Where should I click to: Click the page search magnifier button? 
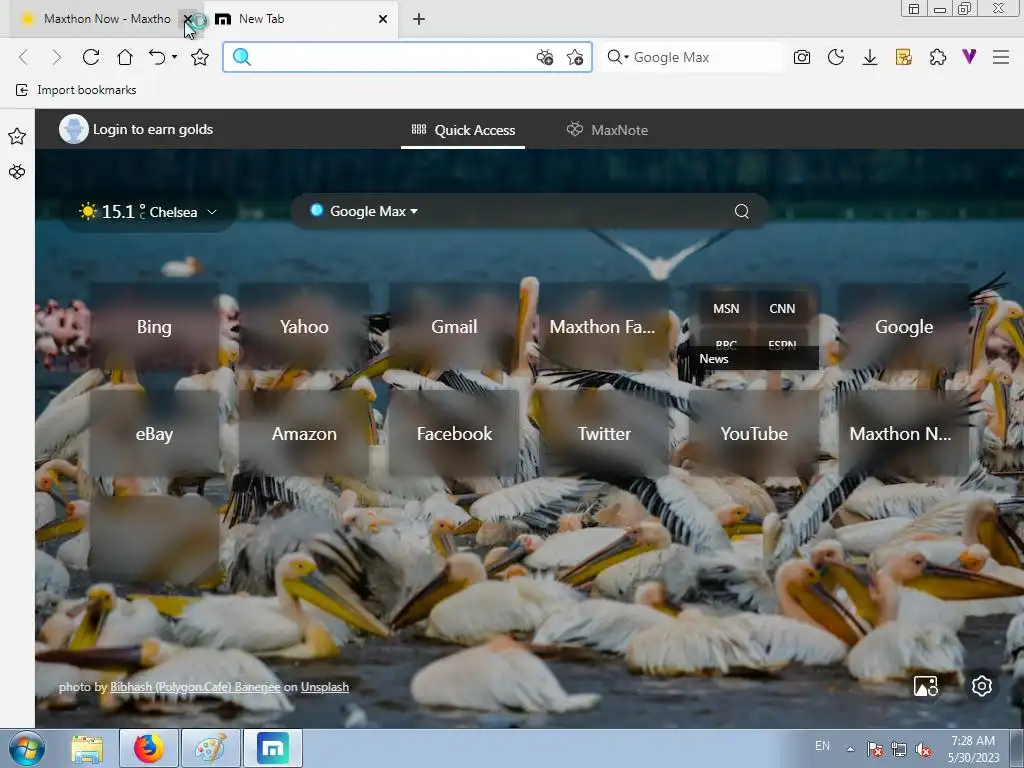(742, 211)
